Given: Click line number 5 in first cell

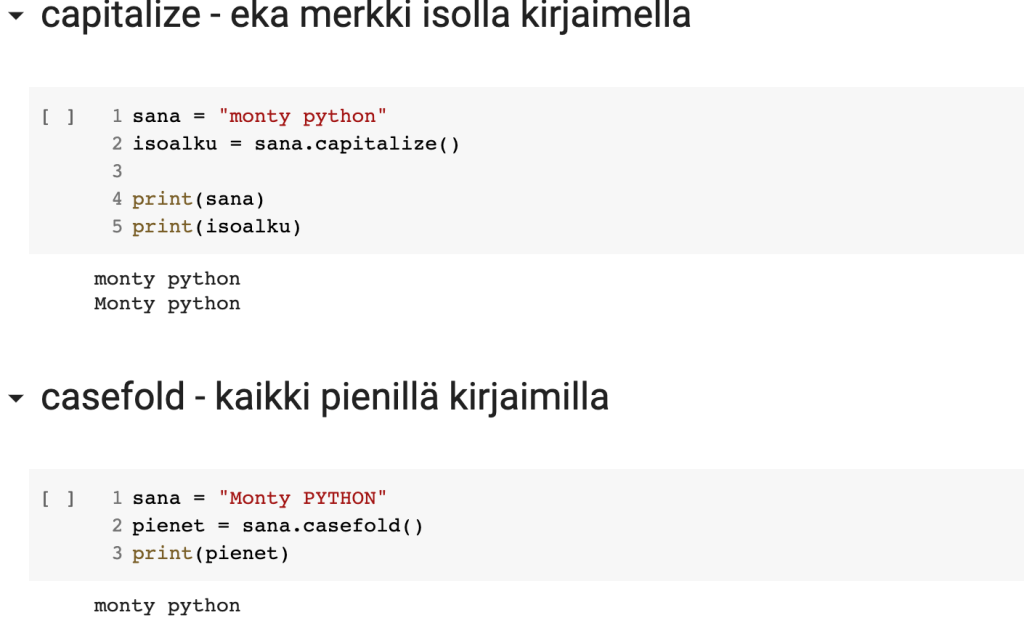Looking at the screenshot, I should (x=117, y=227).
